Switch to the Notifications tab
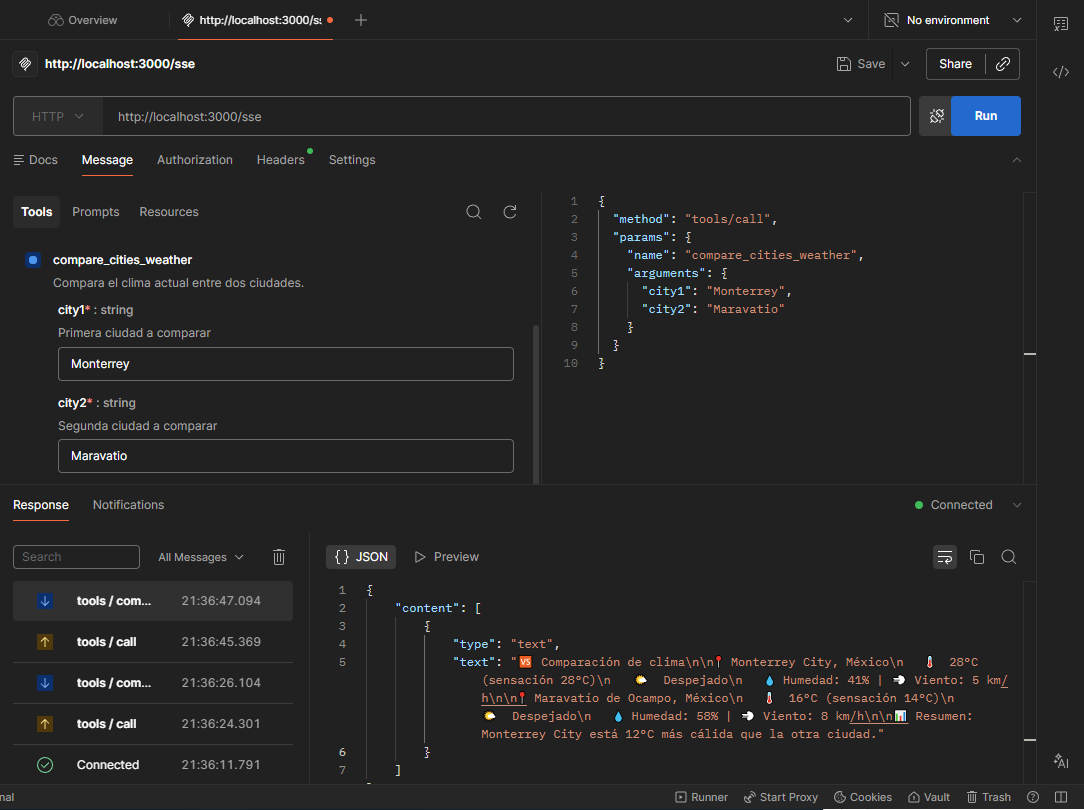The image size is (1084, 810). pos(128,505)
